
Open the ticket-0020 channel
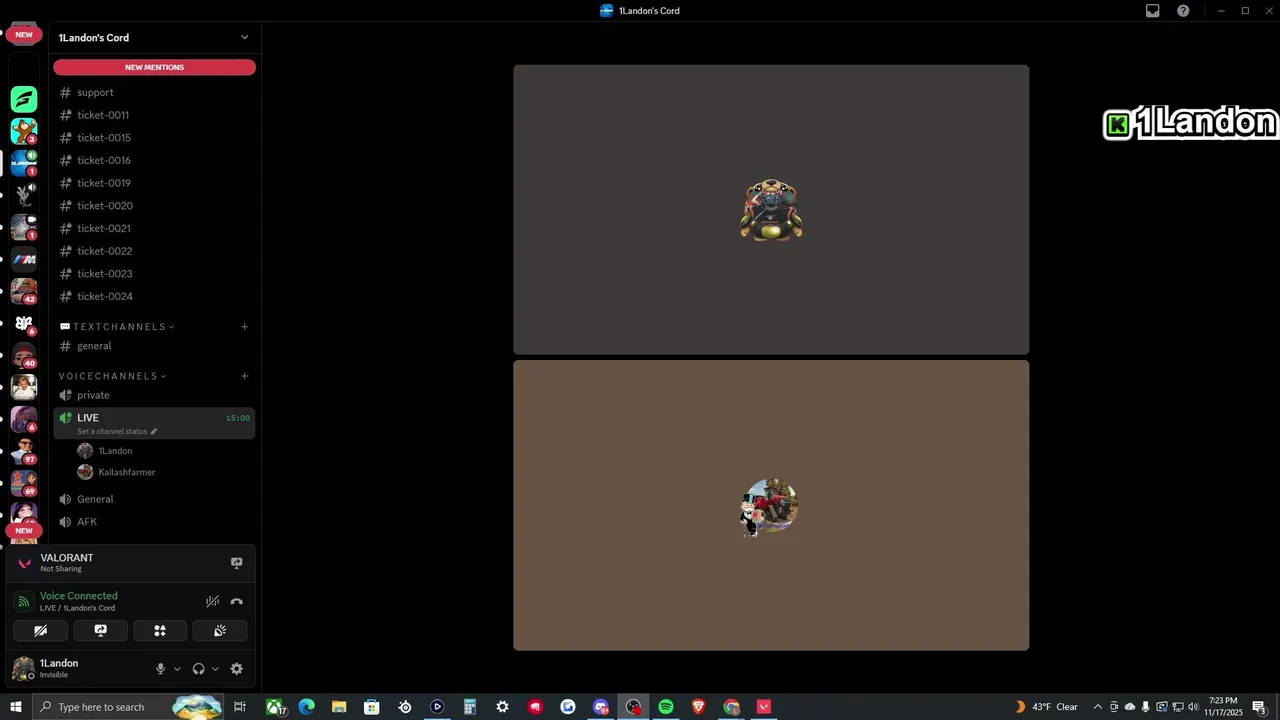point(154,206)
